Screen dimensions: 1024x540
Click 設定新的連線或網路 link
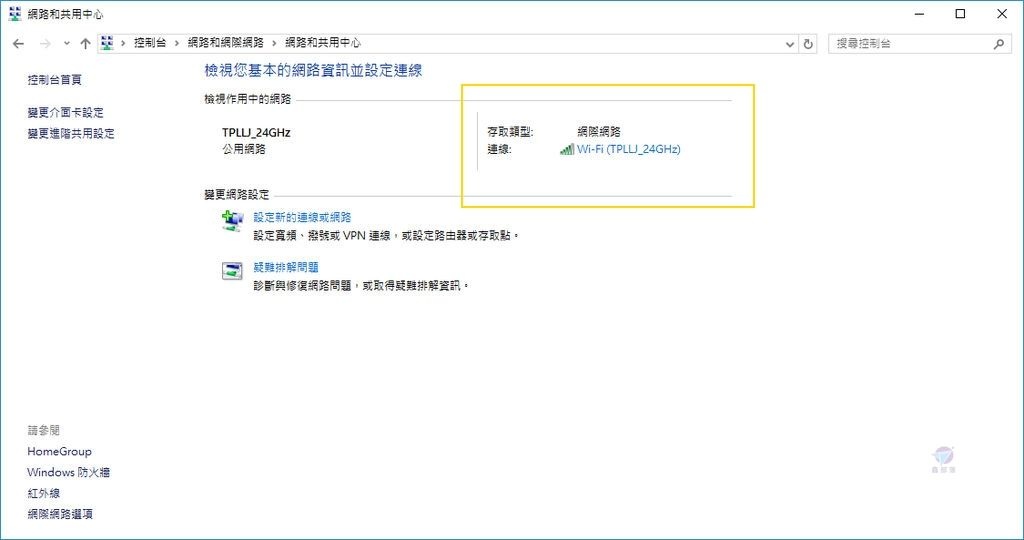click(x=302, y=217)
